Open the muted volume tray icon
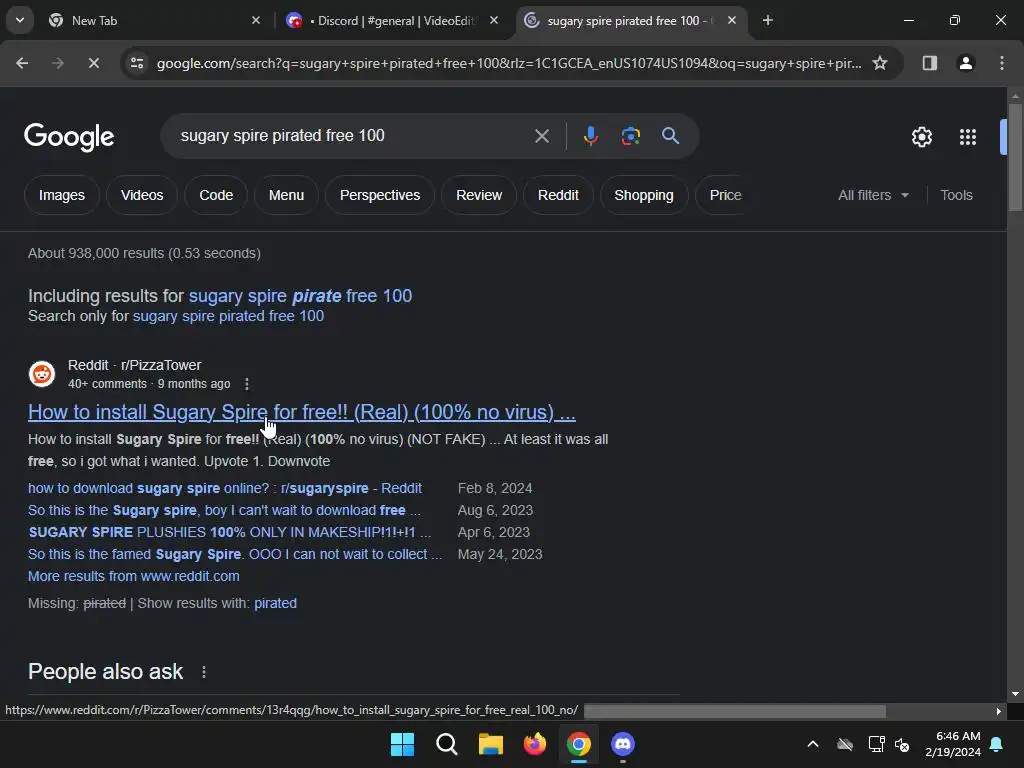Image resolution: width=1024 pixels, height=768 pixels. [x=902, y=744]
